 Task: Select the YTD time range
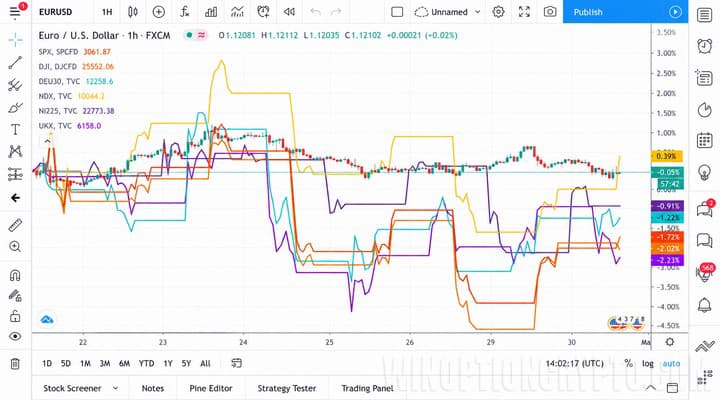point(146,363)
